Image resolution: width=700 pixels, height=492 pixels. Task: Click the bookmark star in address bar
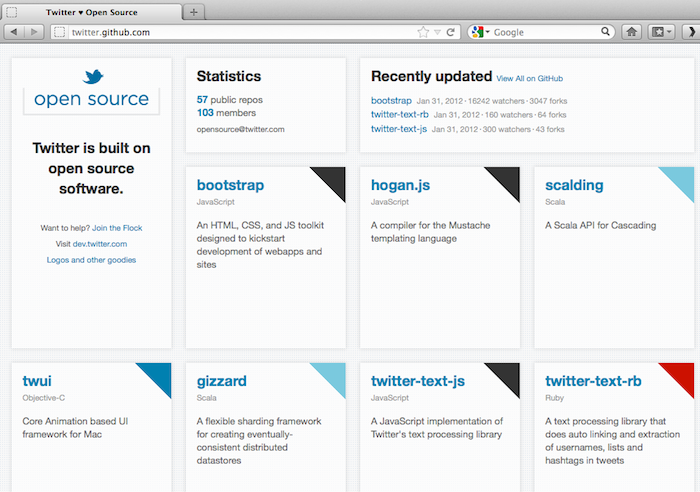pos(423,32)
